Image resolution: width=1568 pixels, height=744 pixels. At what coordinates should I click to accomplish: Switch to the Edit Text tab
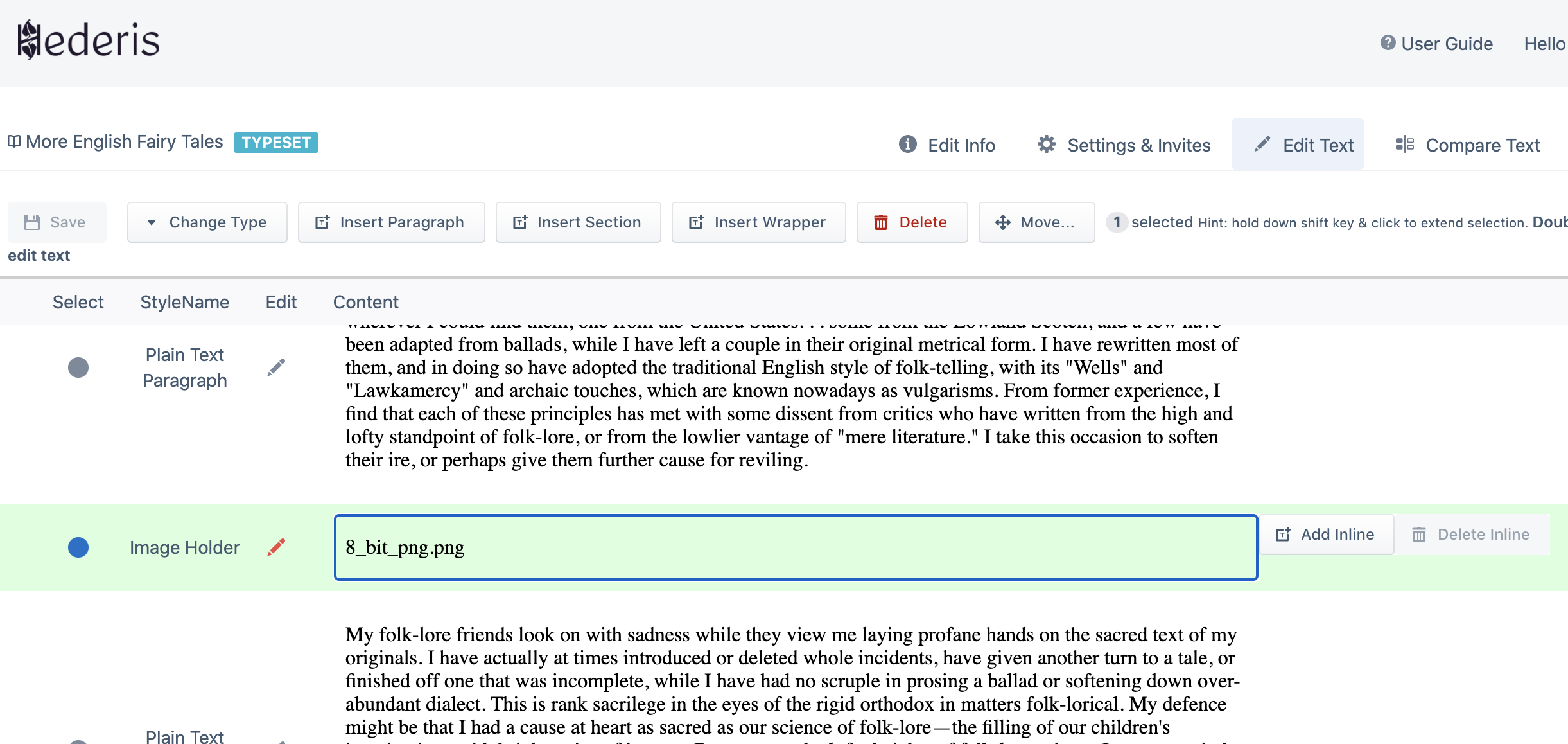pos(1298,145)
